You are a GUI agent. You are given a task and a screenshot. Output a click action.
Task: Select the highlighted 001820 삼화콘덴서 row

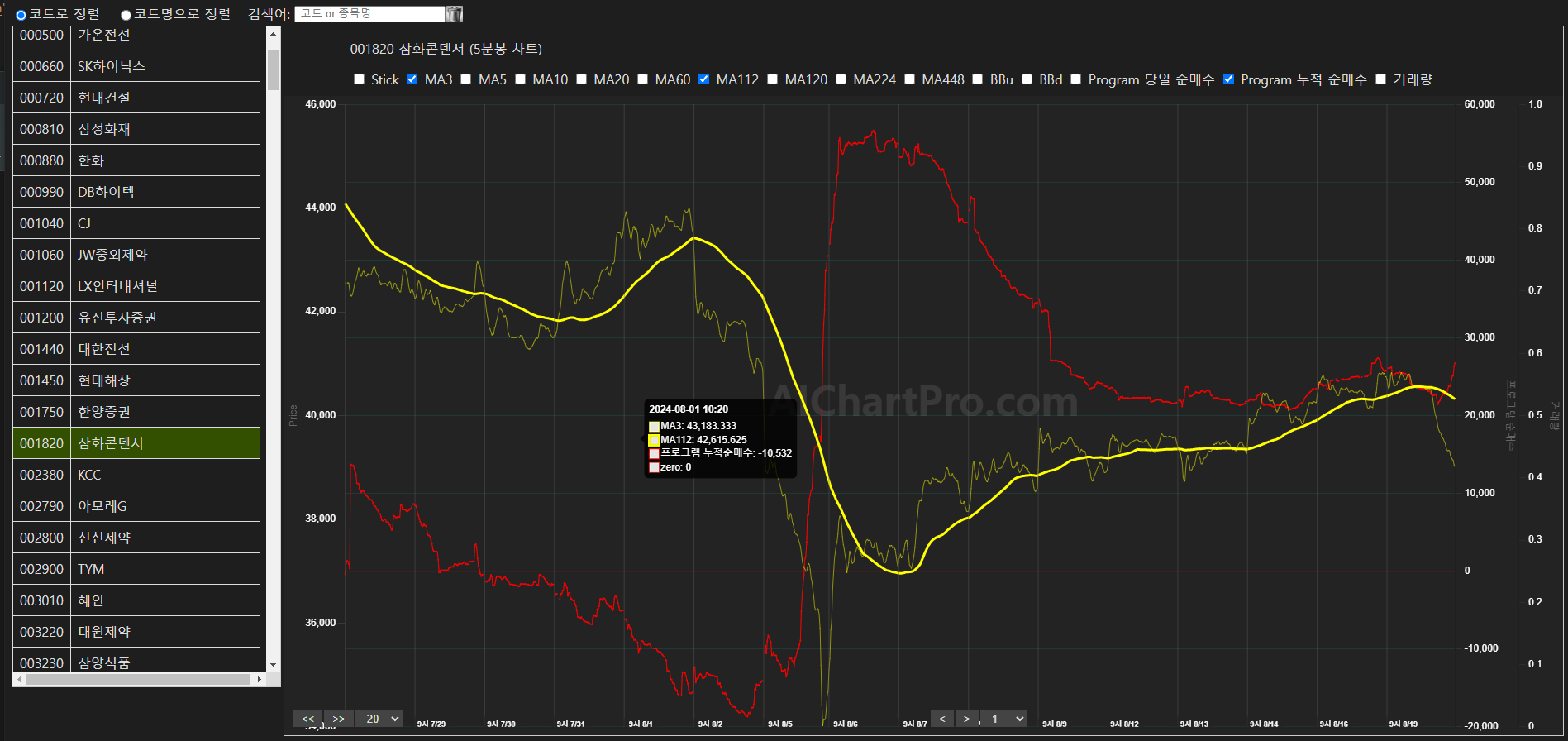(136, 443)
